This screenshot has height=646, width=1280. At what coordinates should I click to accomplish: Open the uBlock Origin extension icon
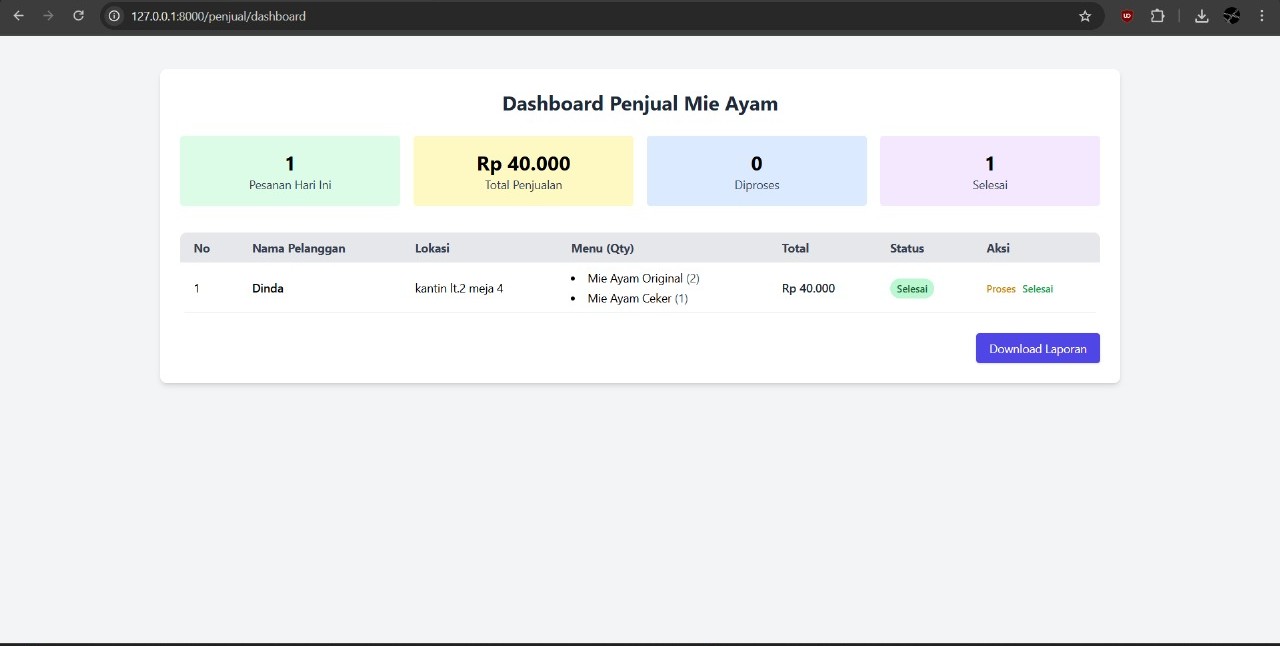point(1127,16)
